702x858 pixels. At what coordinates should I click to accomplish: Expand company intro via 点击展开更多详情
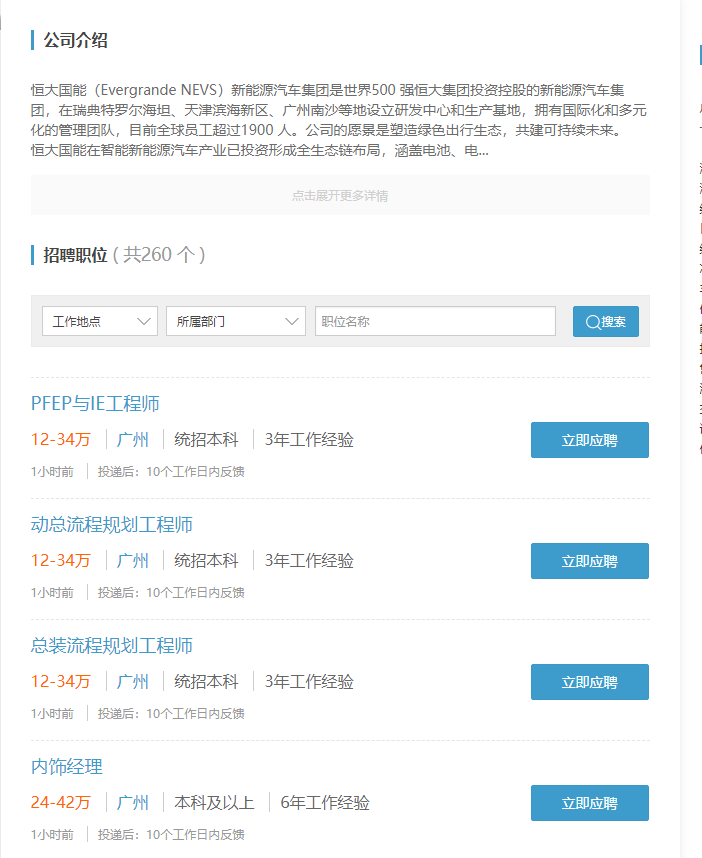[340, 195]
